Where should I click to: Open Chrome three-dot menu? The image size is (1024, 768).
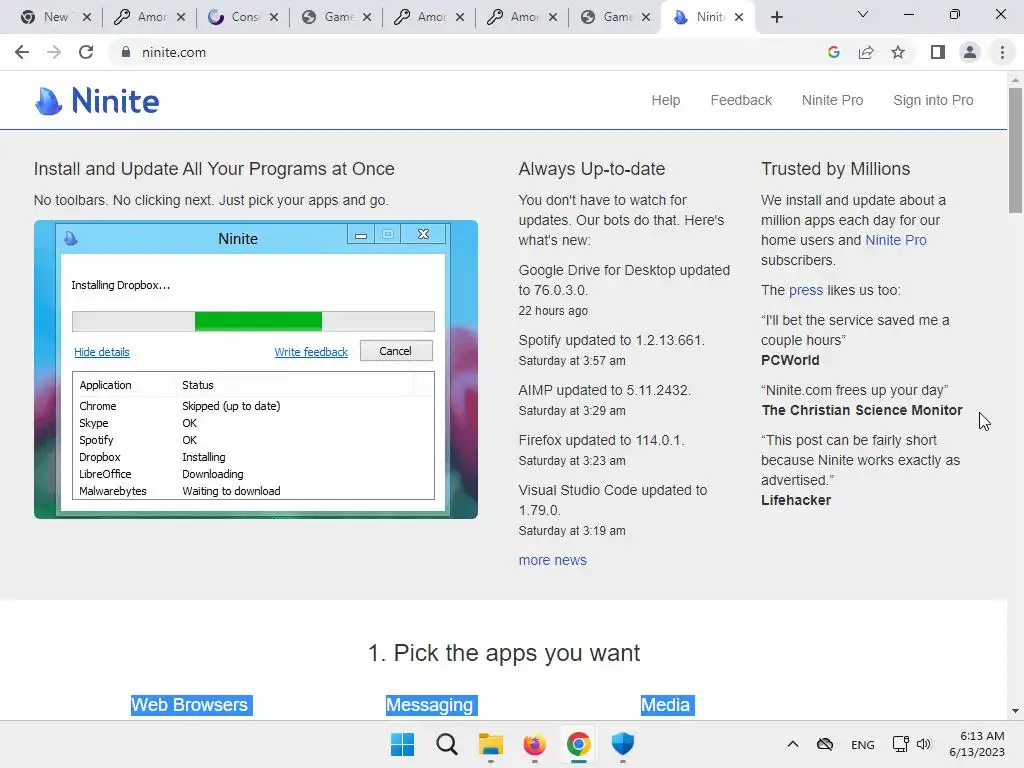1002,52
